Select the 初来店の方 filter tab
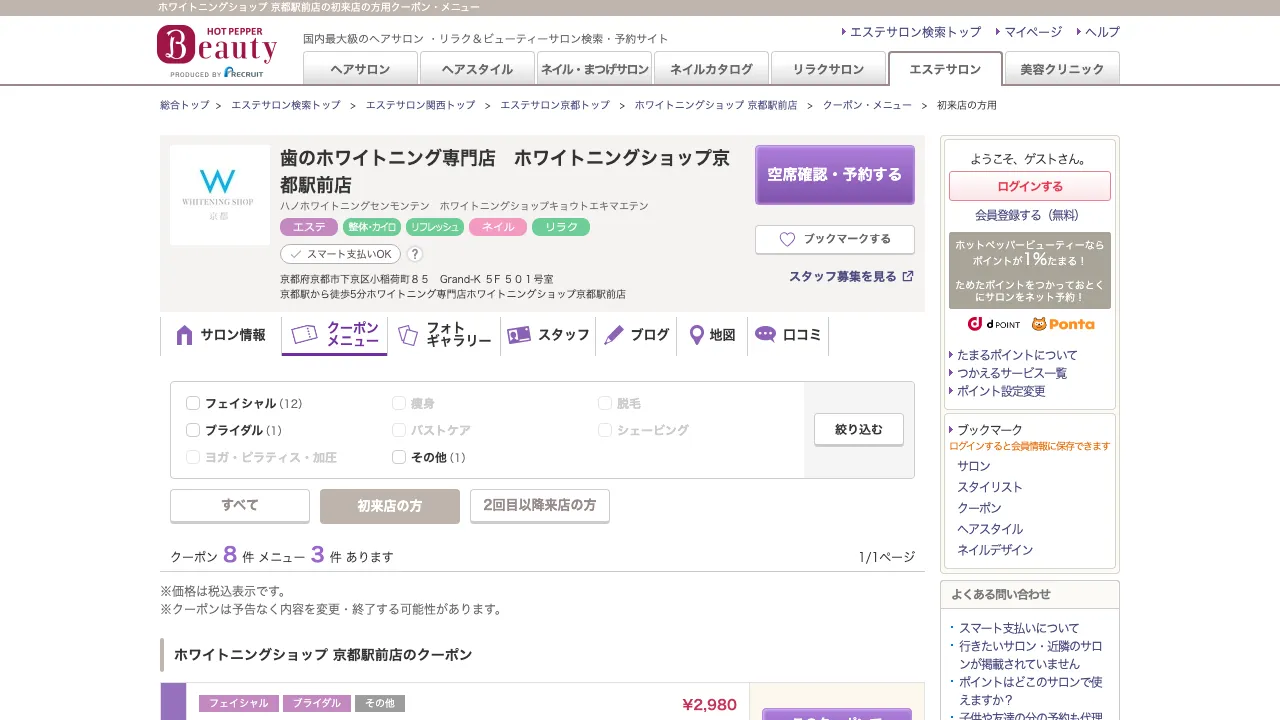The height and width of the screenshot is (720, 1280). [x=390, y=506]
